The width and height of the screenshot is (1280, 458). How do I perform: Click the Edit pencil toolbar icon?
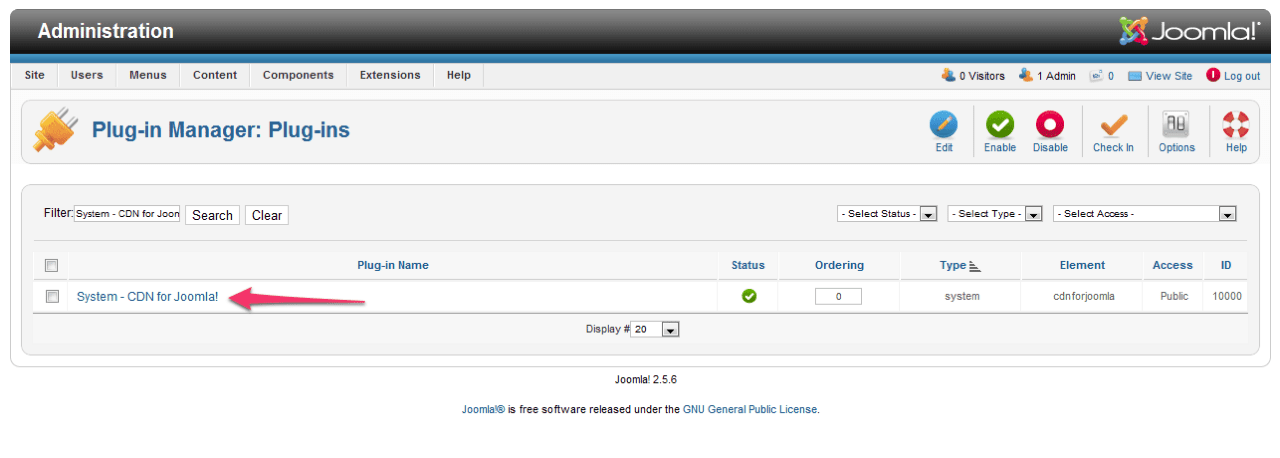click(x=944, y=125)
